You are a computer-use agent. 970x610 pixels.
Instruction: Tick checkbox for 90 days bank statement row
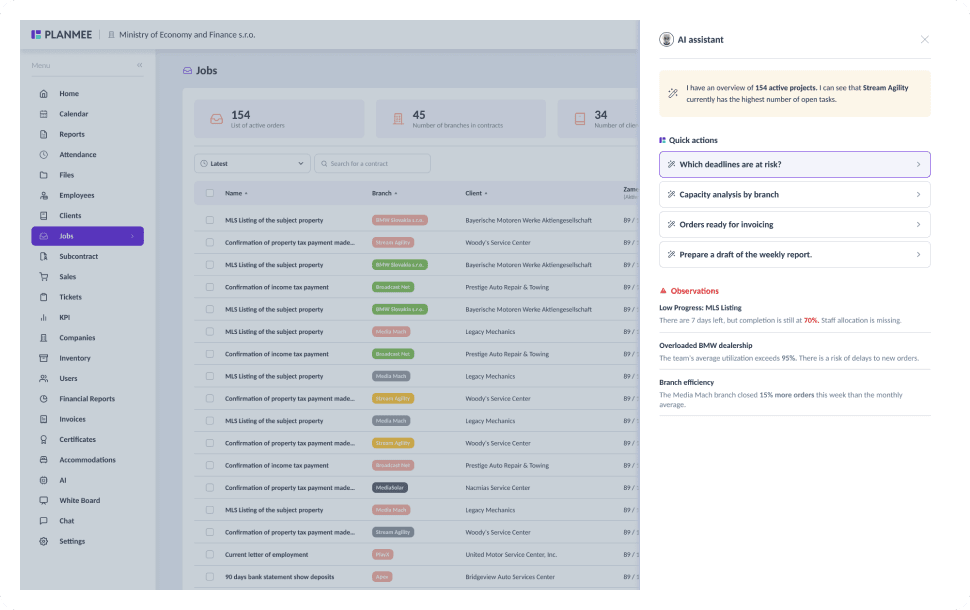coord(210,577)
